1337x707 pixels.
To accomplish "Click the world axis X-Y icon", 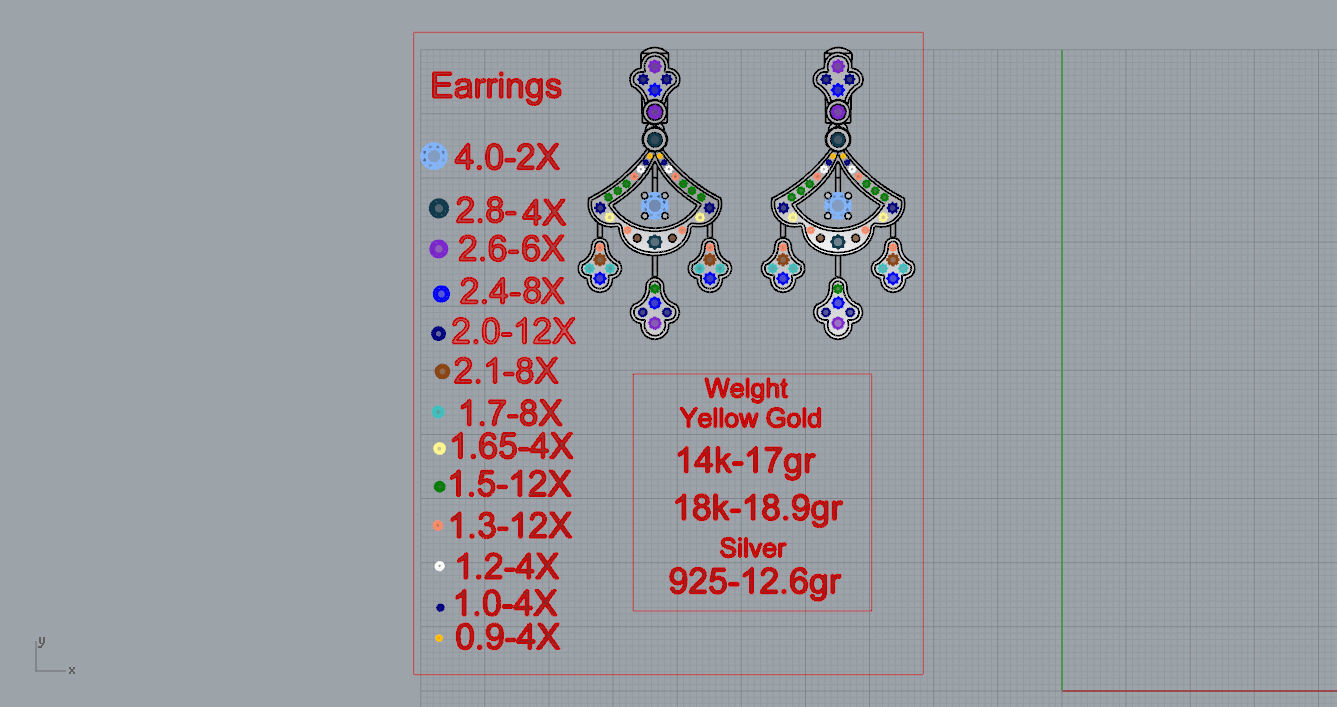I will (x=54, y=656).
